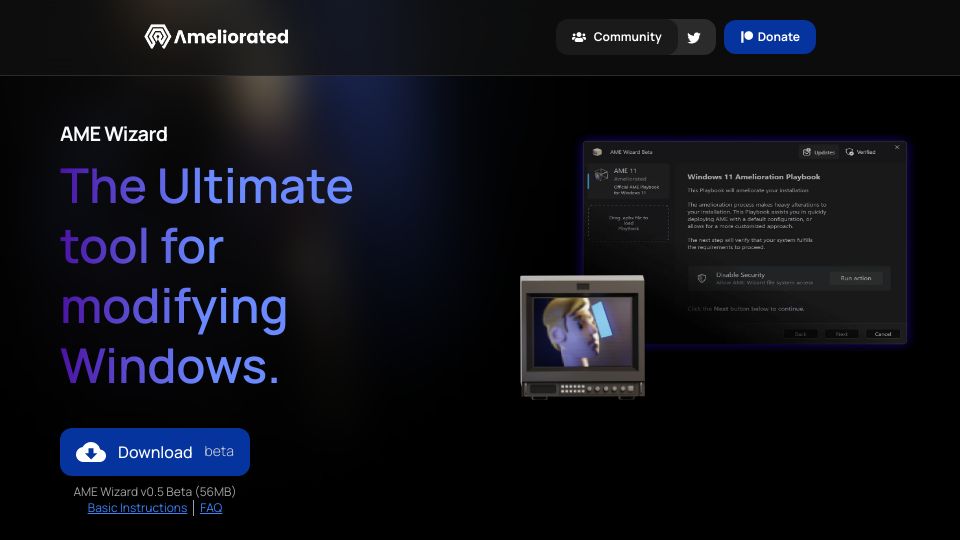
Task: Click the 'beta' label on Download button
Action: [219, 451]
